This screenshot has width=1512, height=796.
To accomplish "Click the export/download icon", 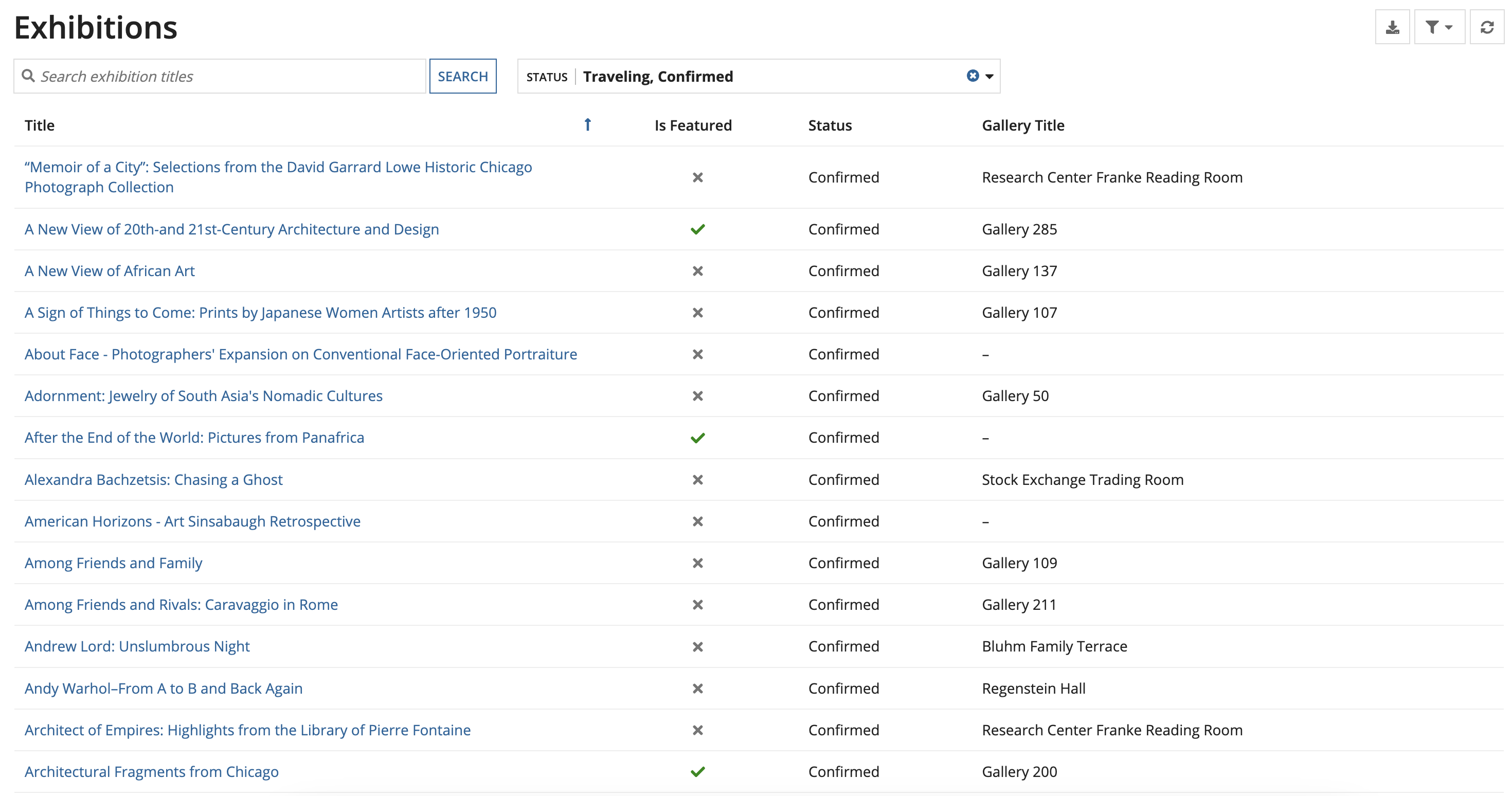I will (1393, 26).
